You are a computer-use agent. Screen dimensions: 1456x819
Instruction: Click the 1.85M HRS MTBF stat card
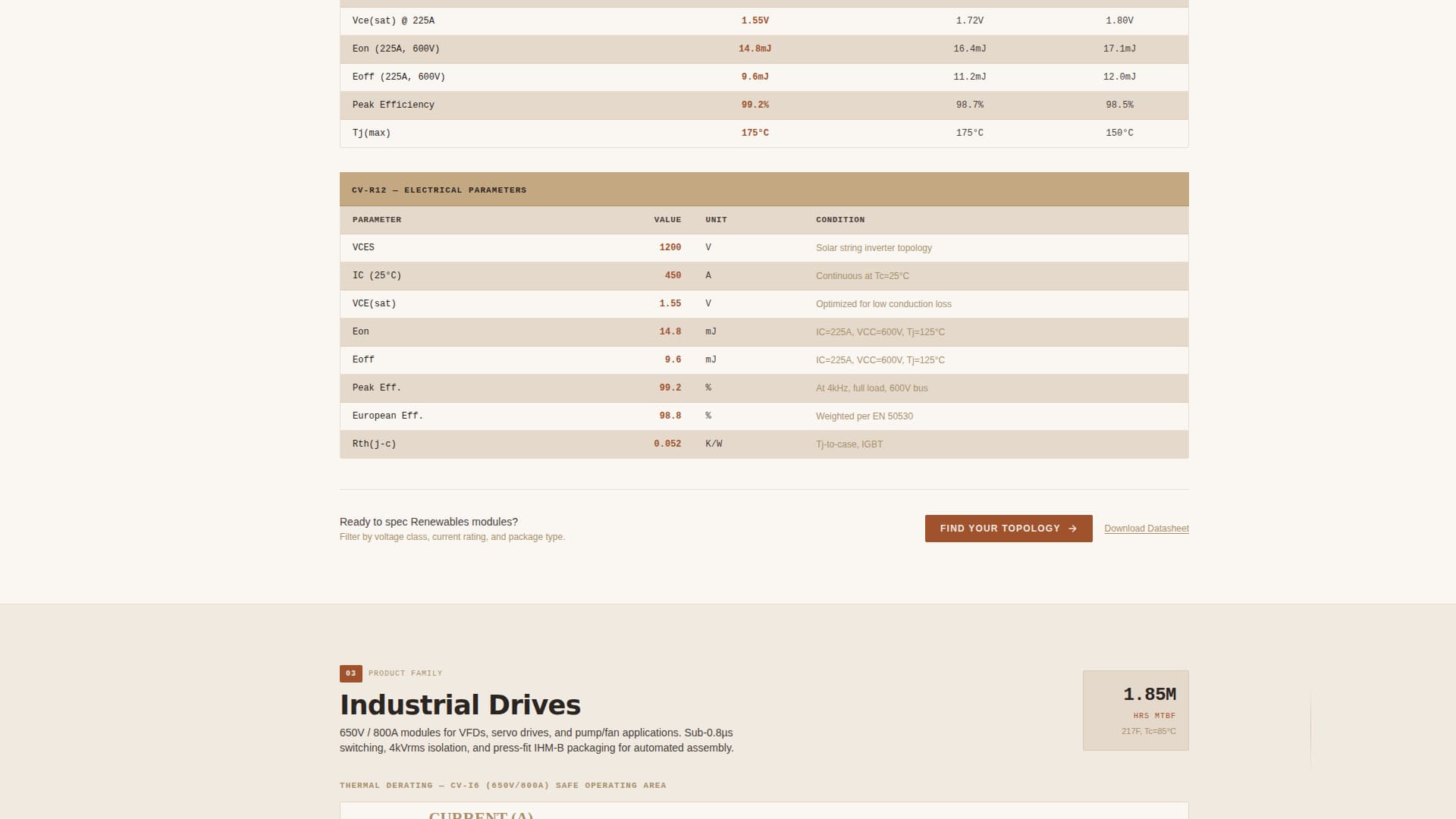1135,710
